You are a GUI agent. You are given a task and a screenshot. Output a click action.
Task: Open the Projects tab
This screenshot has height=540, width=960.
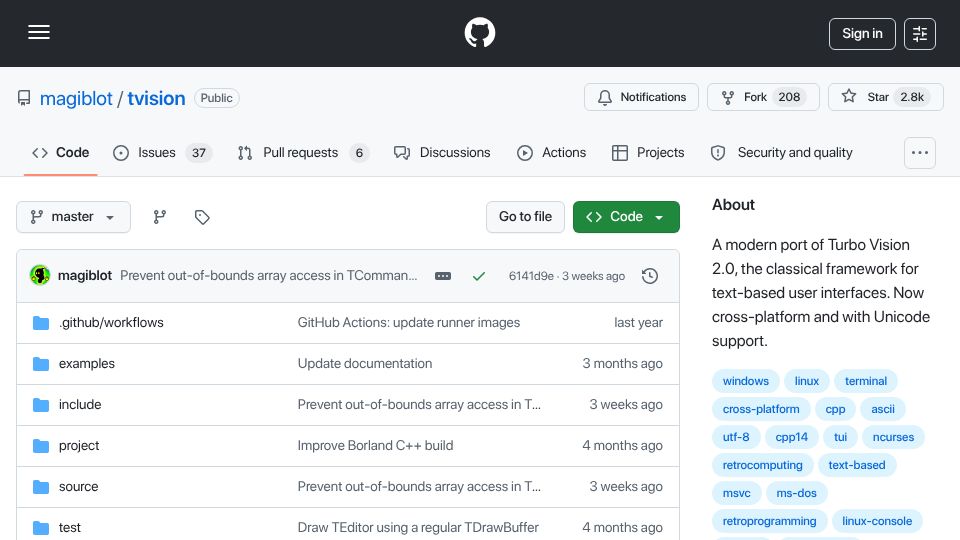648,152
